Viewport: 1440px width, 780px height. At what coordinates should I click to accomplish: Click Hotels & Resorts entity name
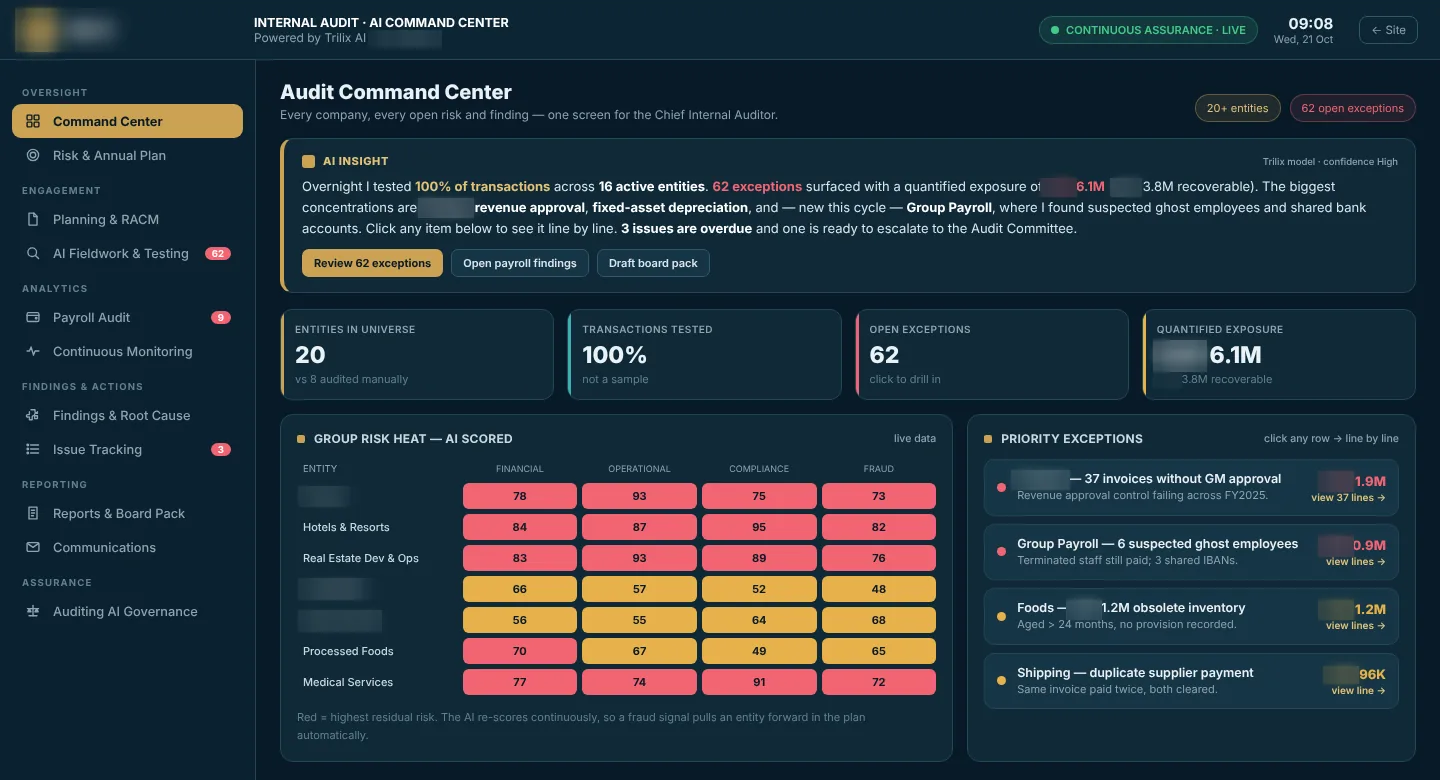(x=346, y=527)
